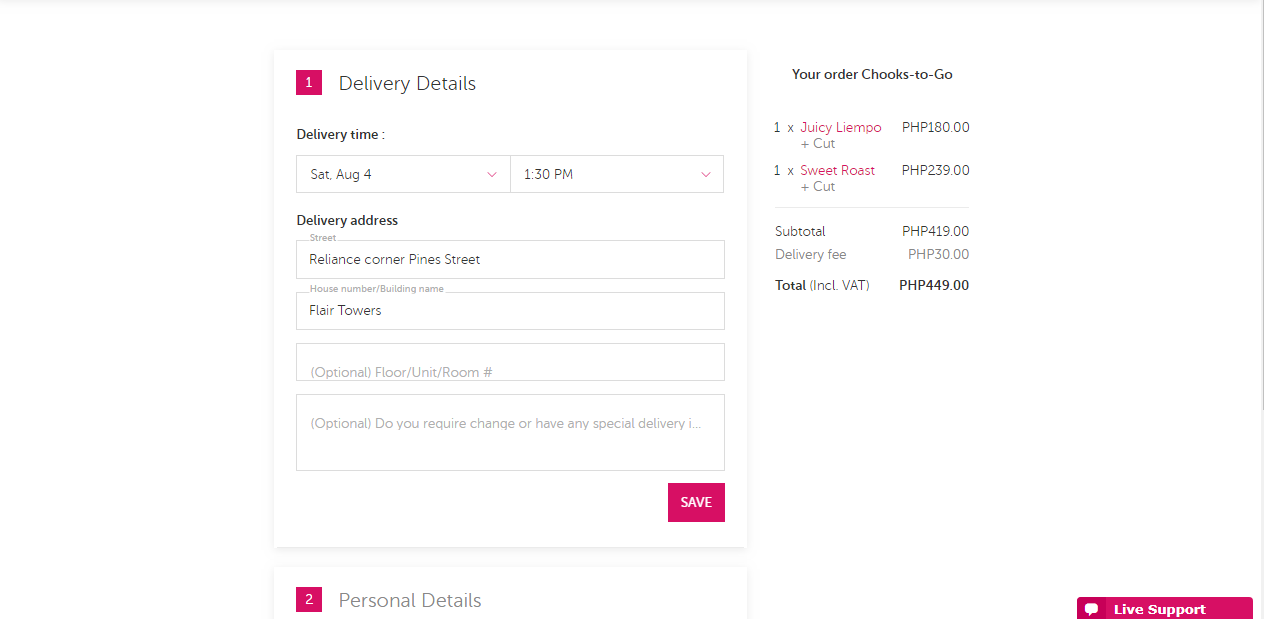Viewport: 1264px width, 619px height.
Task: Click the Sweet Roast item link
Action: [x=837, y=170]
